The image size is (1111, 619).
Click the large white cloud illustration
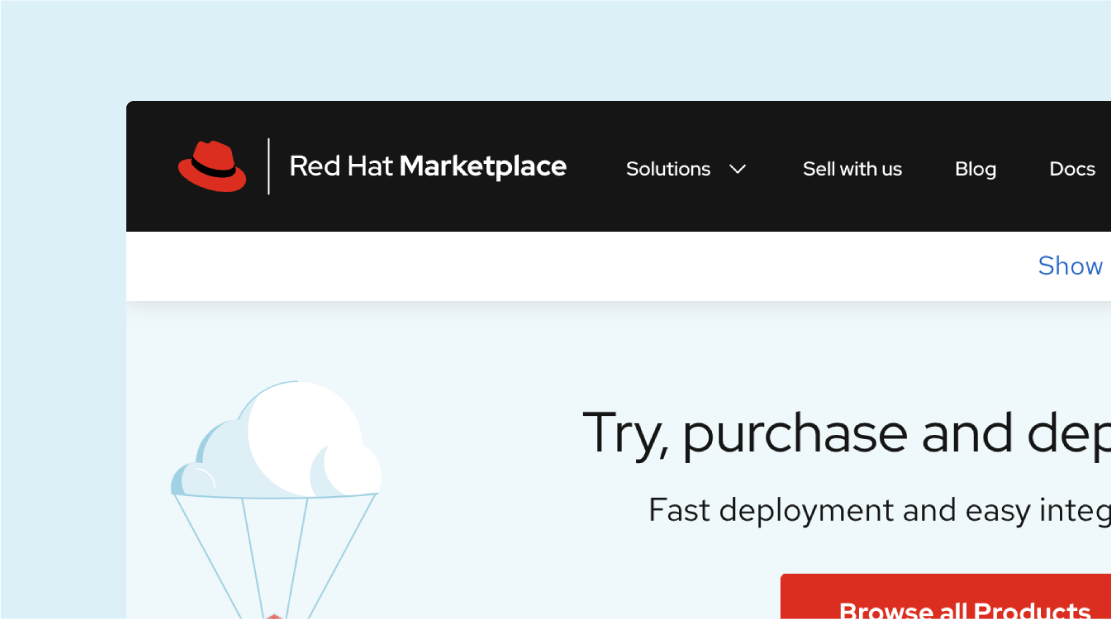pyautogui.click(x=300, y=435)
